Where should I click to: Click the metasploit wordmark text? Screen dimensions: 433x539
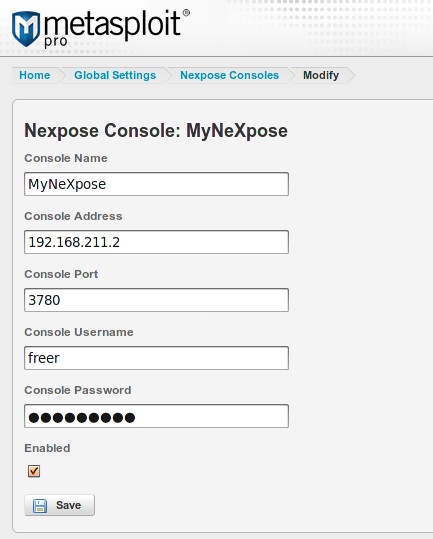pyautogui.click(x=112, y=25)
